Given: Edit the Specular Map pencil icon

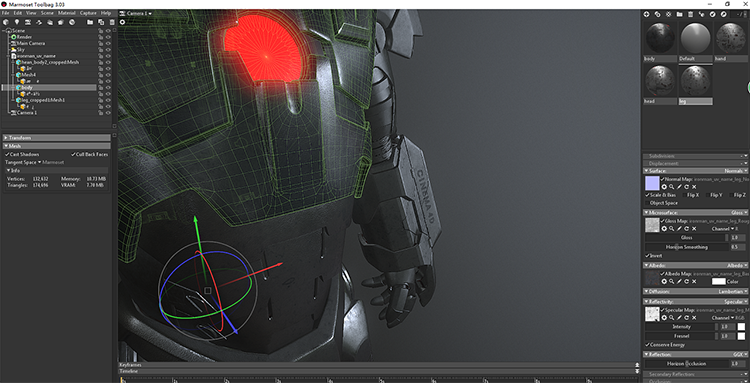Looking at the screenshot, I should coord(679,317).
